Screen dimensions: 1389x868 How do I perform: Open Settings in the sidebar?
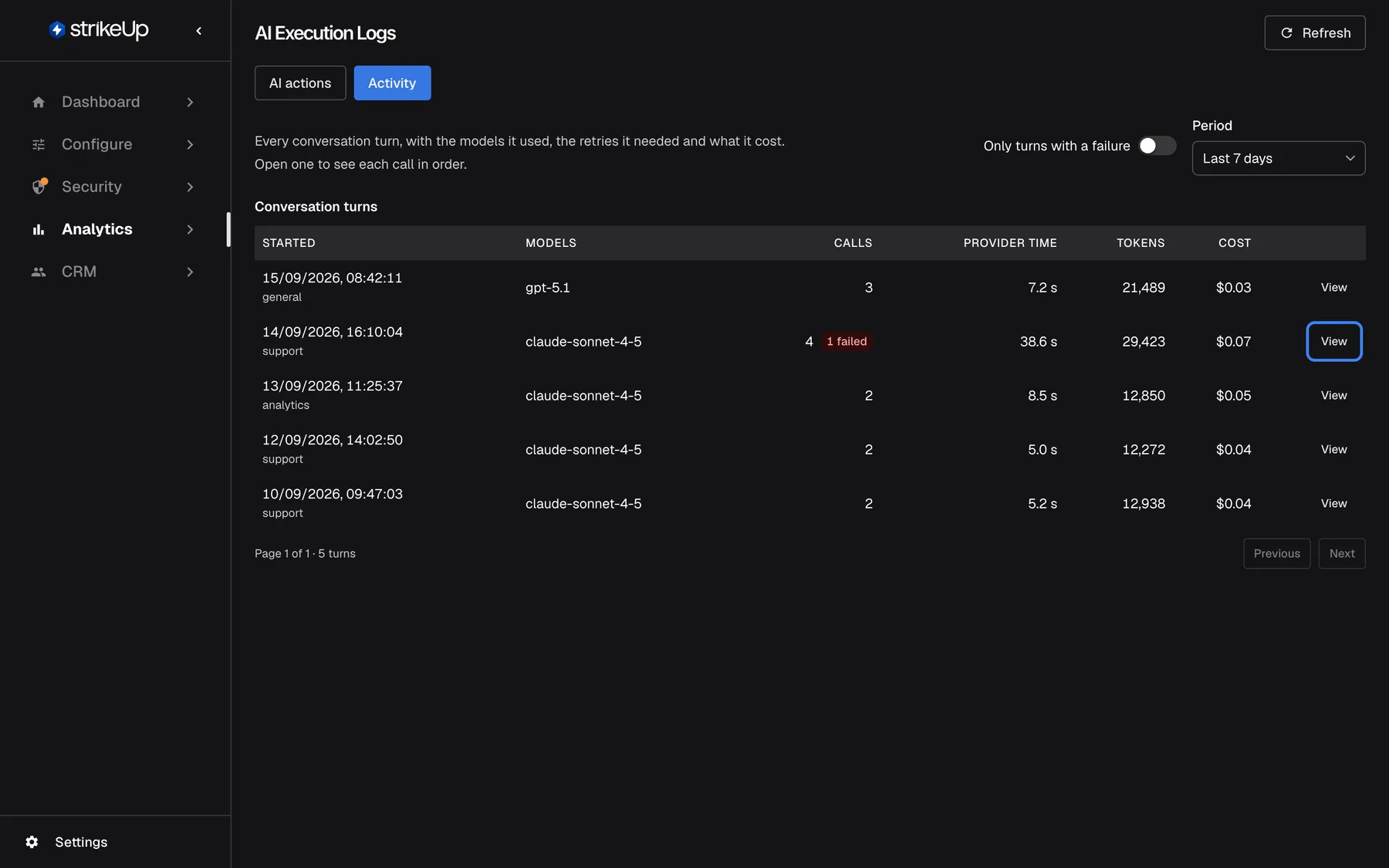point(81,842)
